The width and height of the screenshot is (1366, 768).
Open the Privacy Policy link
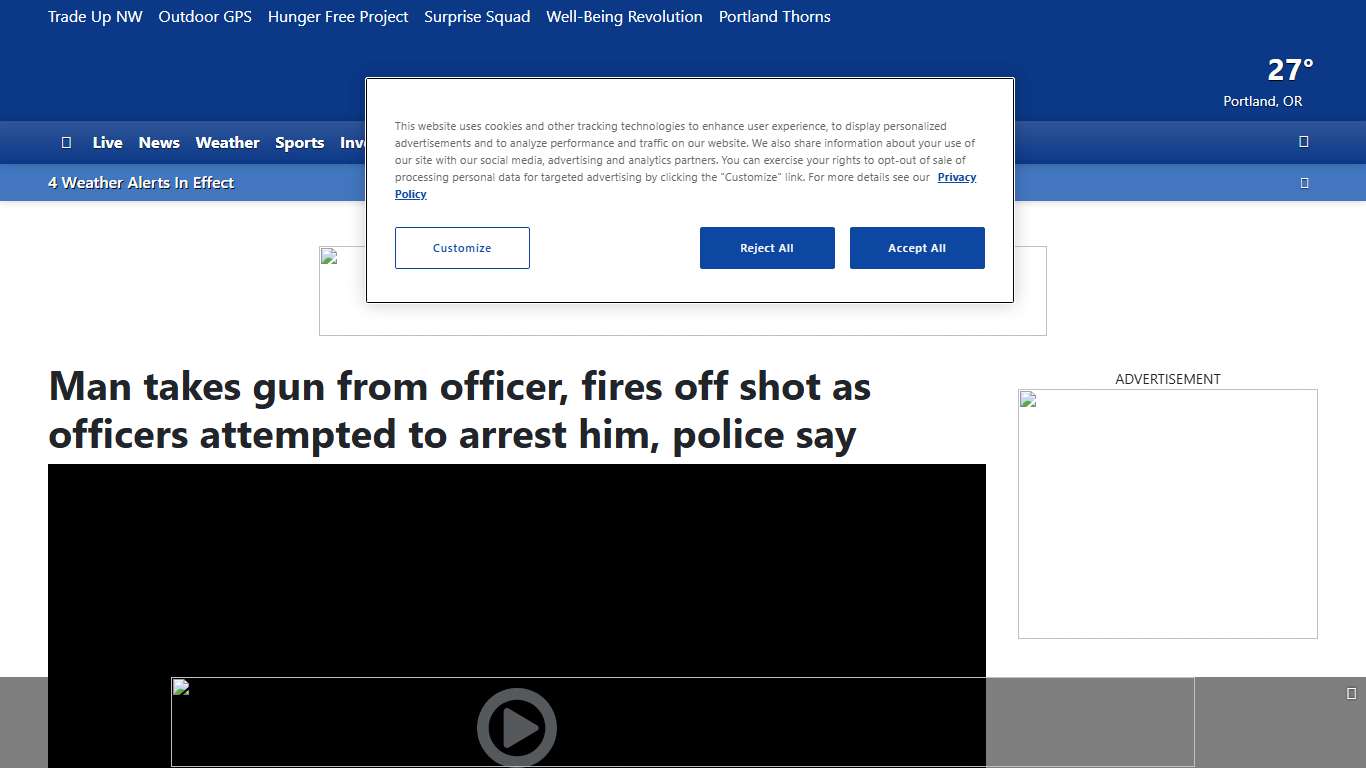tap(956, 177)
